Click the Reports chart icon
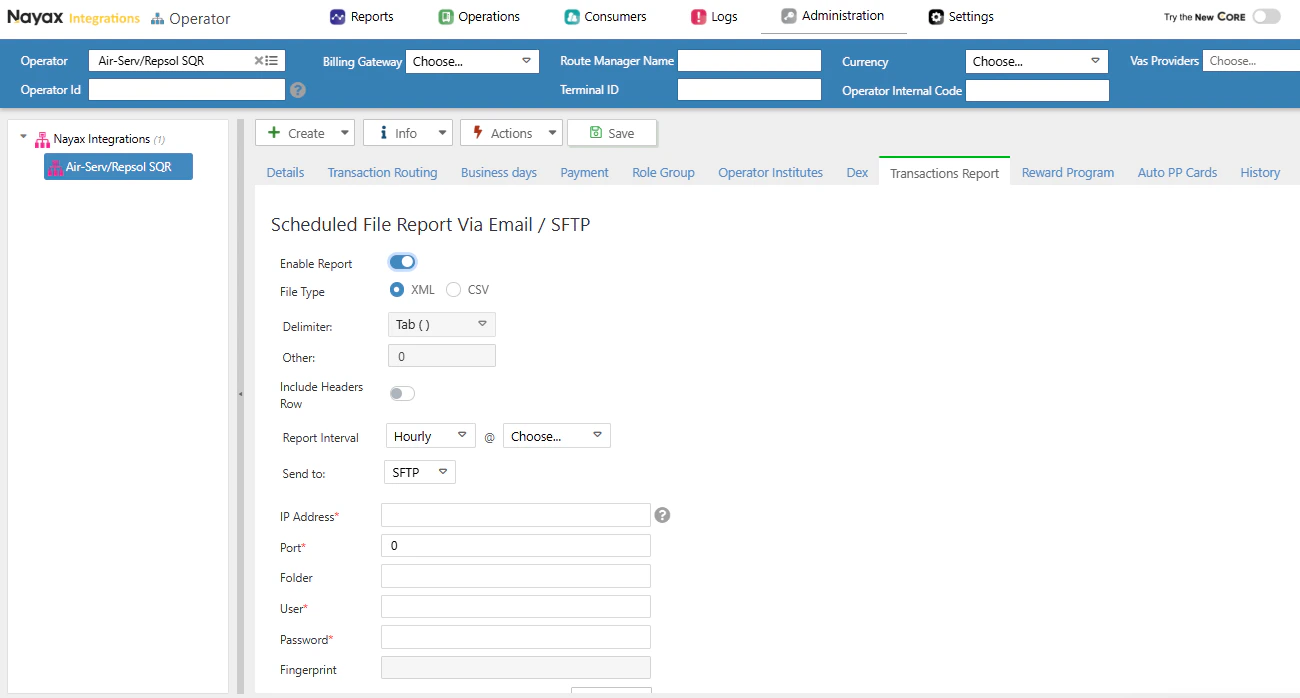 337,17
